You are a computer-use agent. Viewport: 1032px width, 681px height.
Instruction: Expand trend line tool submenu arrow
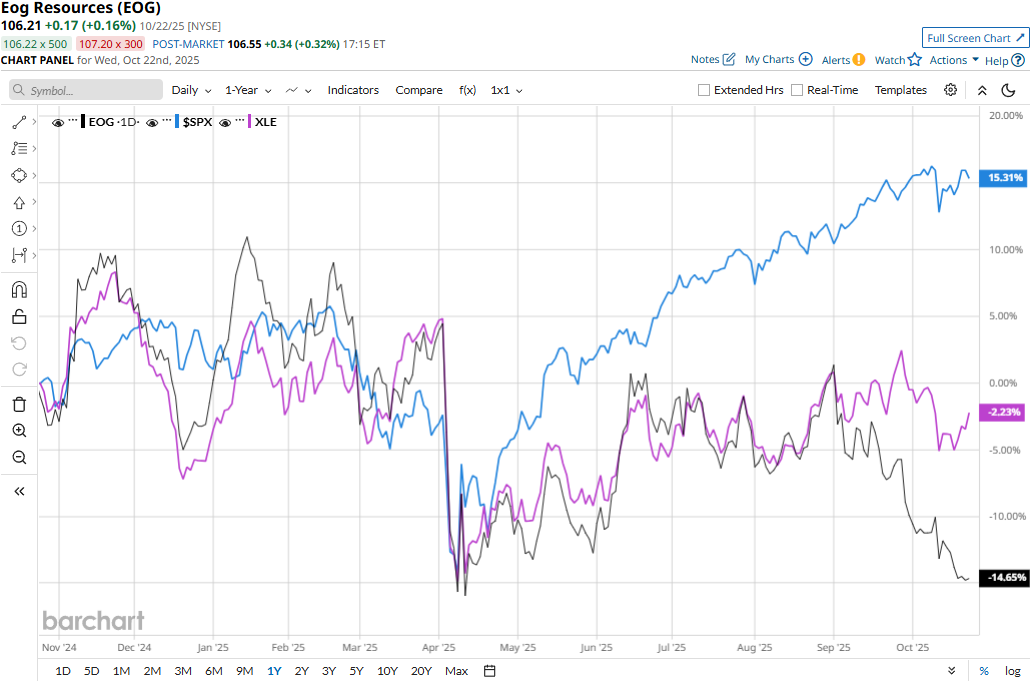point(34,122)
